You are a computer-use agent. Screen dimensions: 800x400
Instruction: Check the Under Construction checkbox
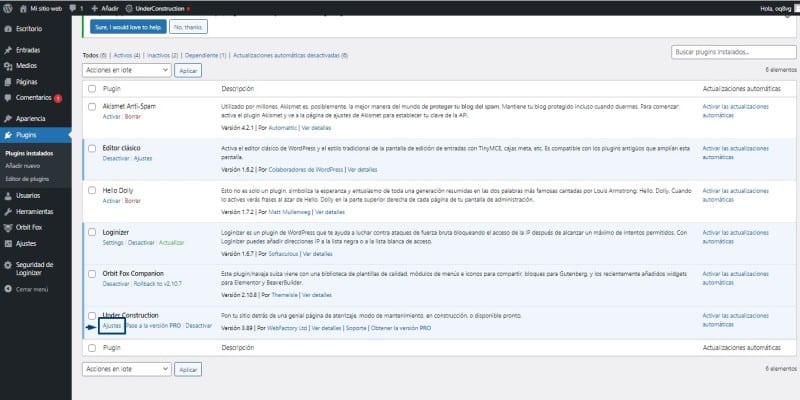[x=92, y=316]
